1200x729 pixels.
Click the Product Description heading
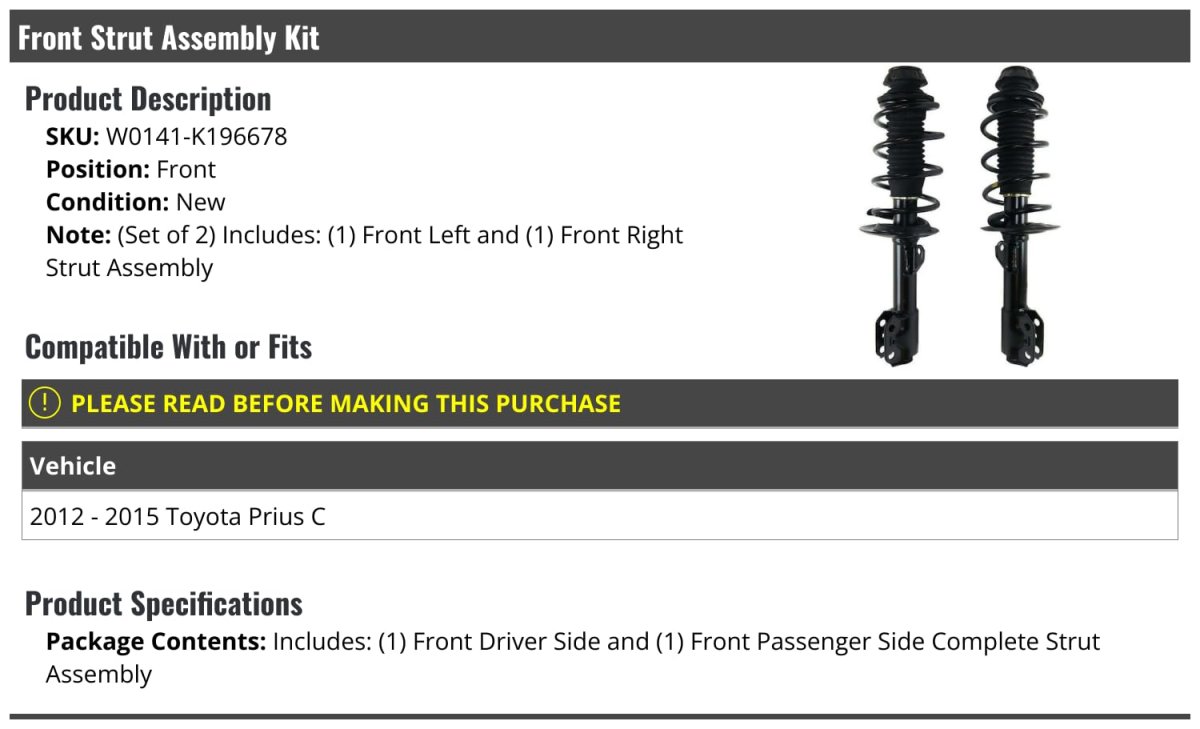pos(148,99)
